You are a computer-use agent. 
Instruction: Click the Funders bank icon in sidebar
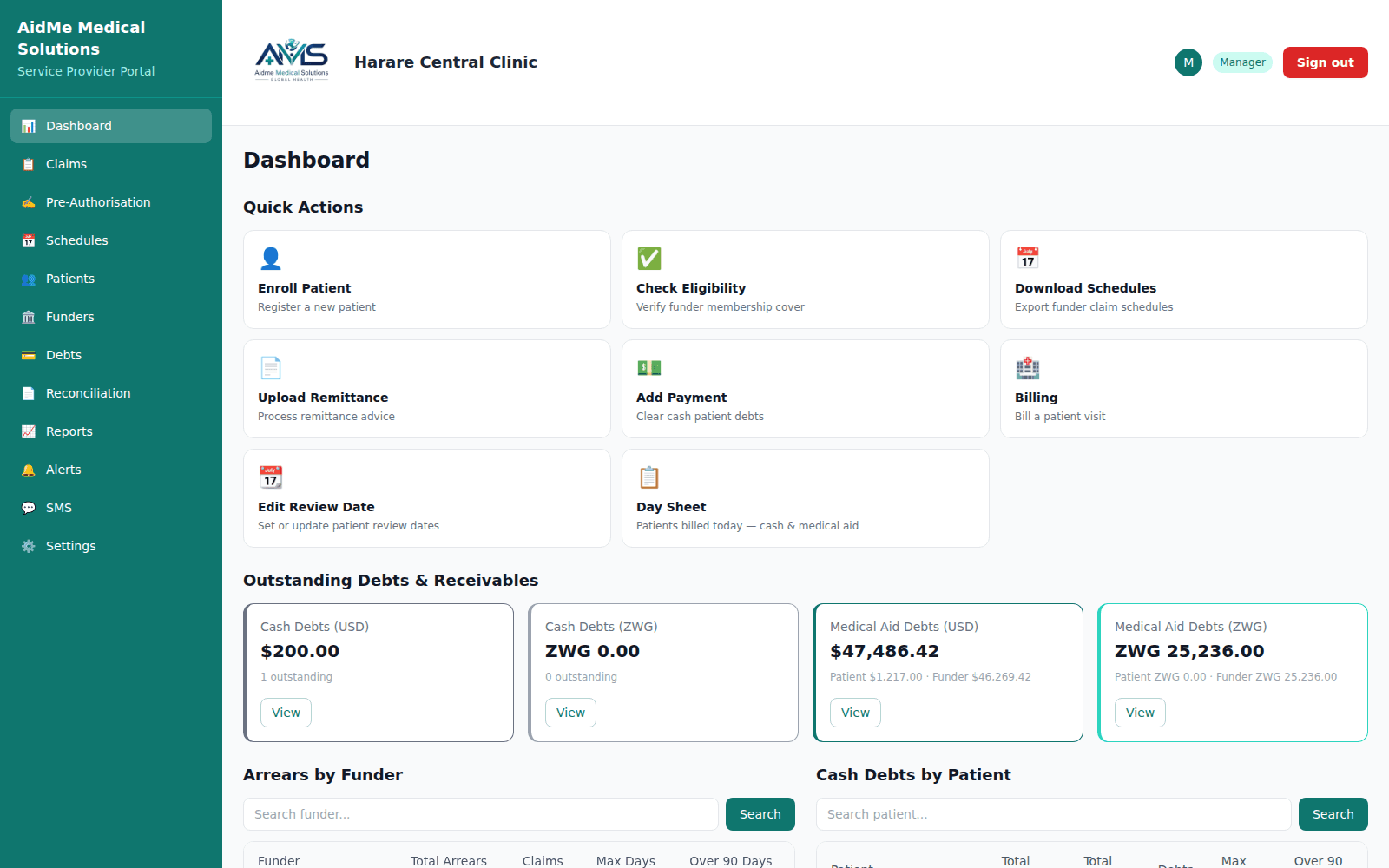(29, 317)
